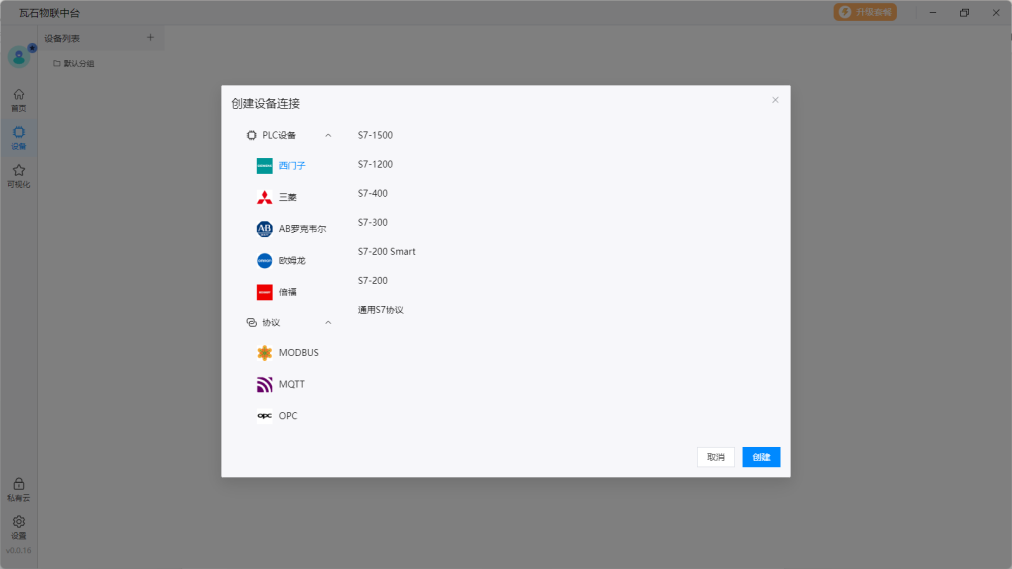Click the 升级套餐 upgrade badge

865,12
